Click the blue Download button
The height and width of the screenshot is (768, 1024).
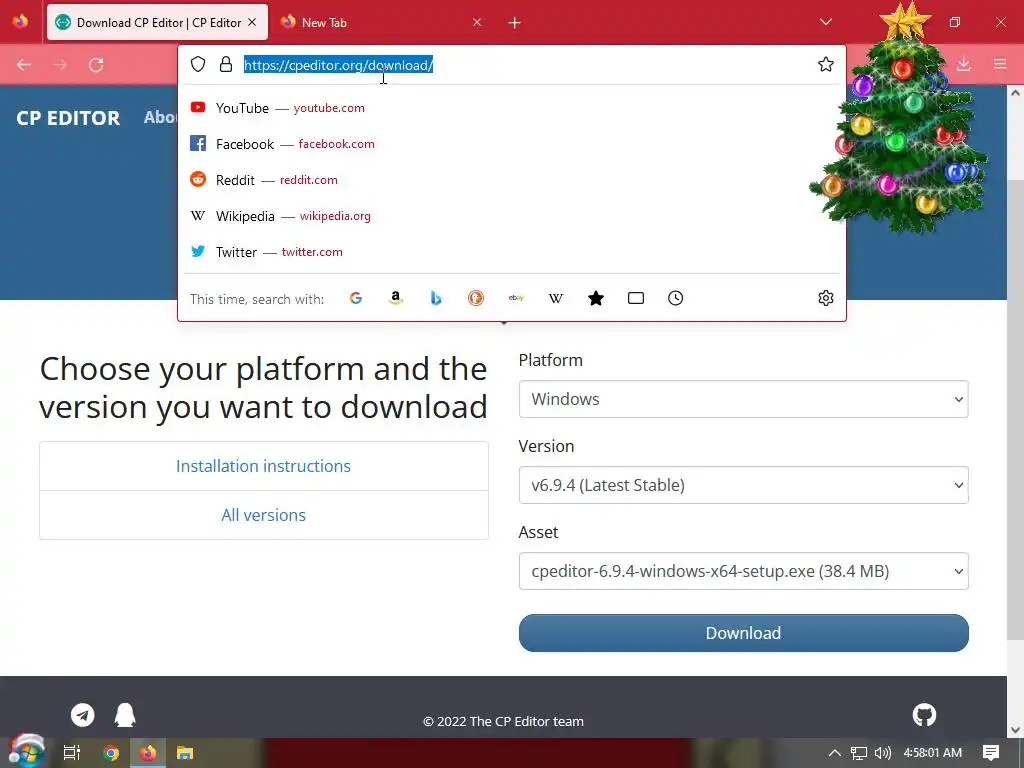pyautogui.click(x=743, y=633)
